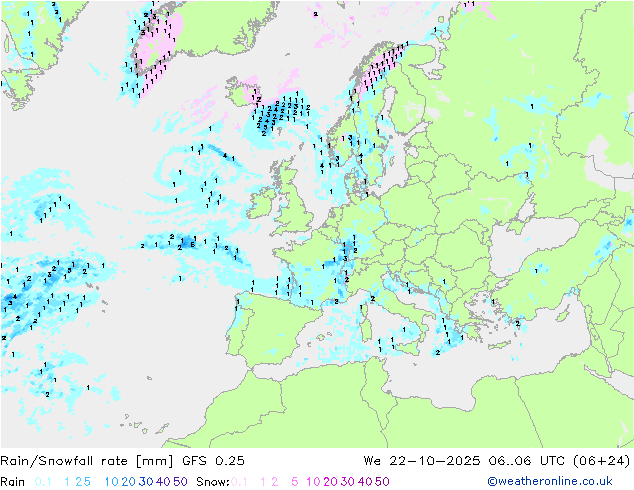Click the Snow legend value 5
The image size is (634, 490).
click(x=295, y=482)
